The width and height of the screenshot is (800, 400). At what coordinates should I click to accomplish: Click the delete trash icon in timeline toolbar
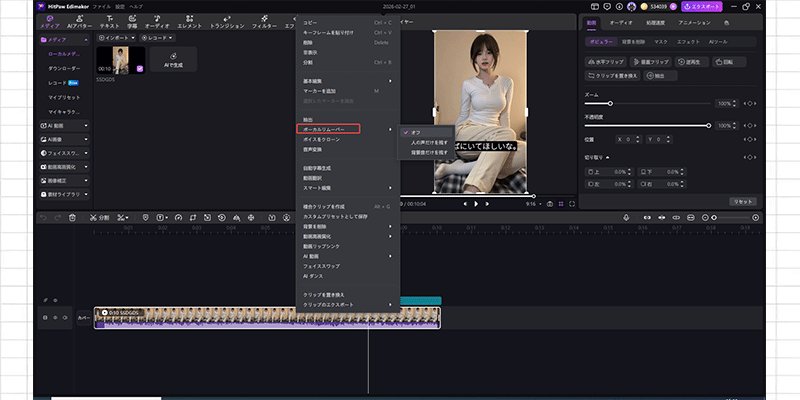point(72,217)
